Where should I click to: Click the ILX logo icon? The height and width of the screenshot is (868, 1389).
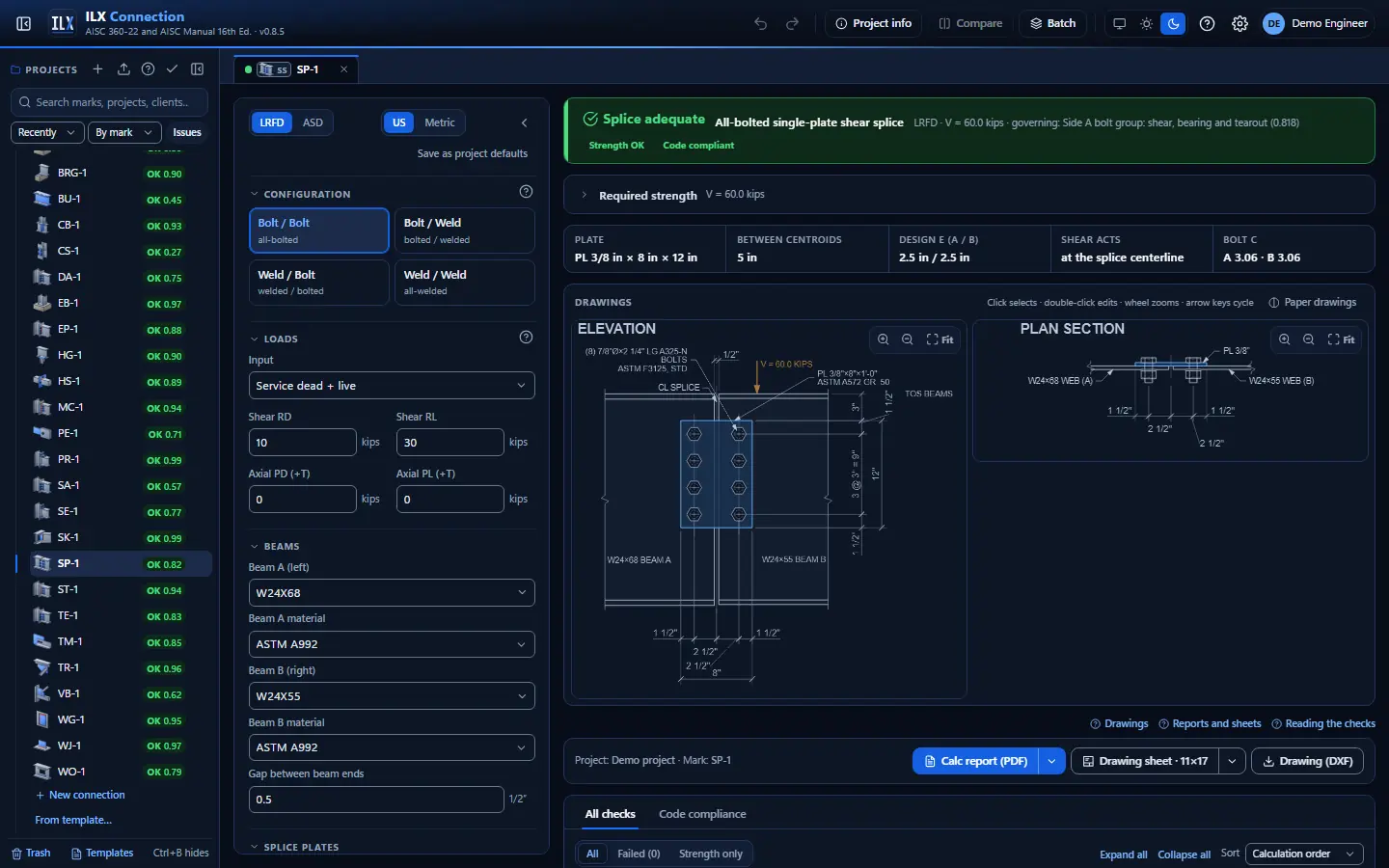63,23
